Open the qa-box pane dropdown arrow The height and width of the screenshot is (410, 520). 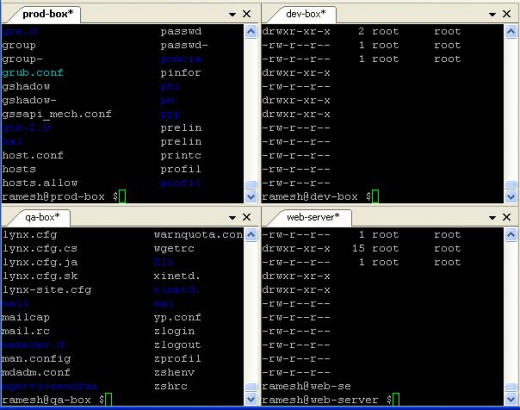(232, 218)
